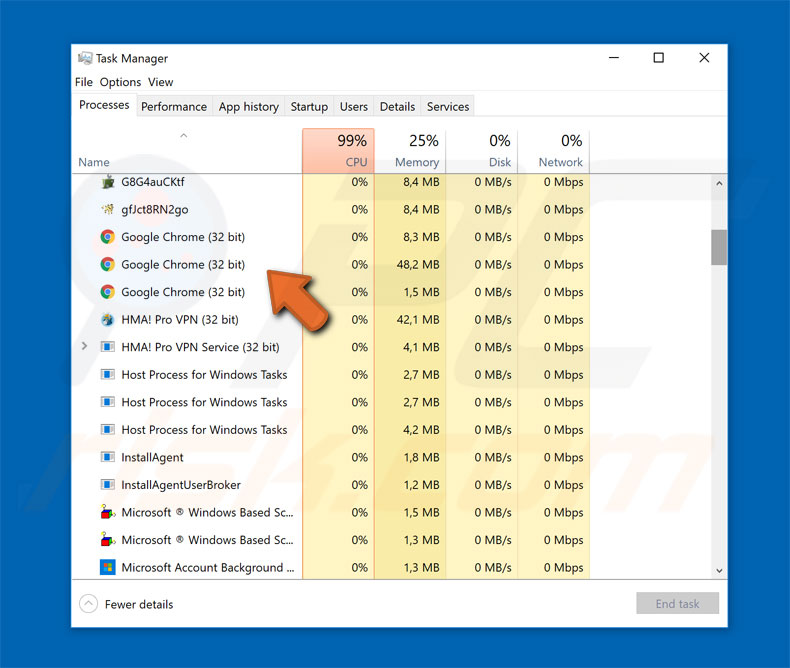790x668 pixels.
Task: Click the Chrome icon using 48,2 MB
Action: (108, 265)
